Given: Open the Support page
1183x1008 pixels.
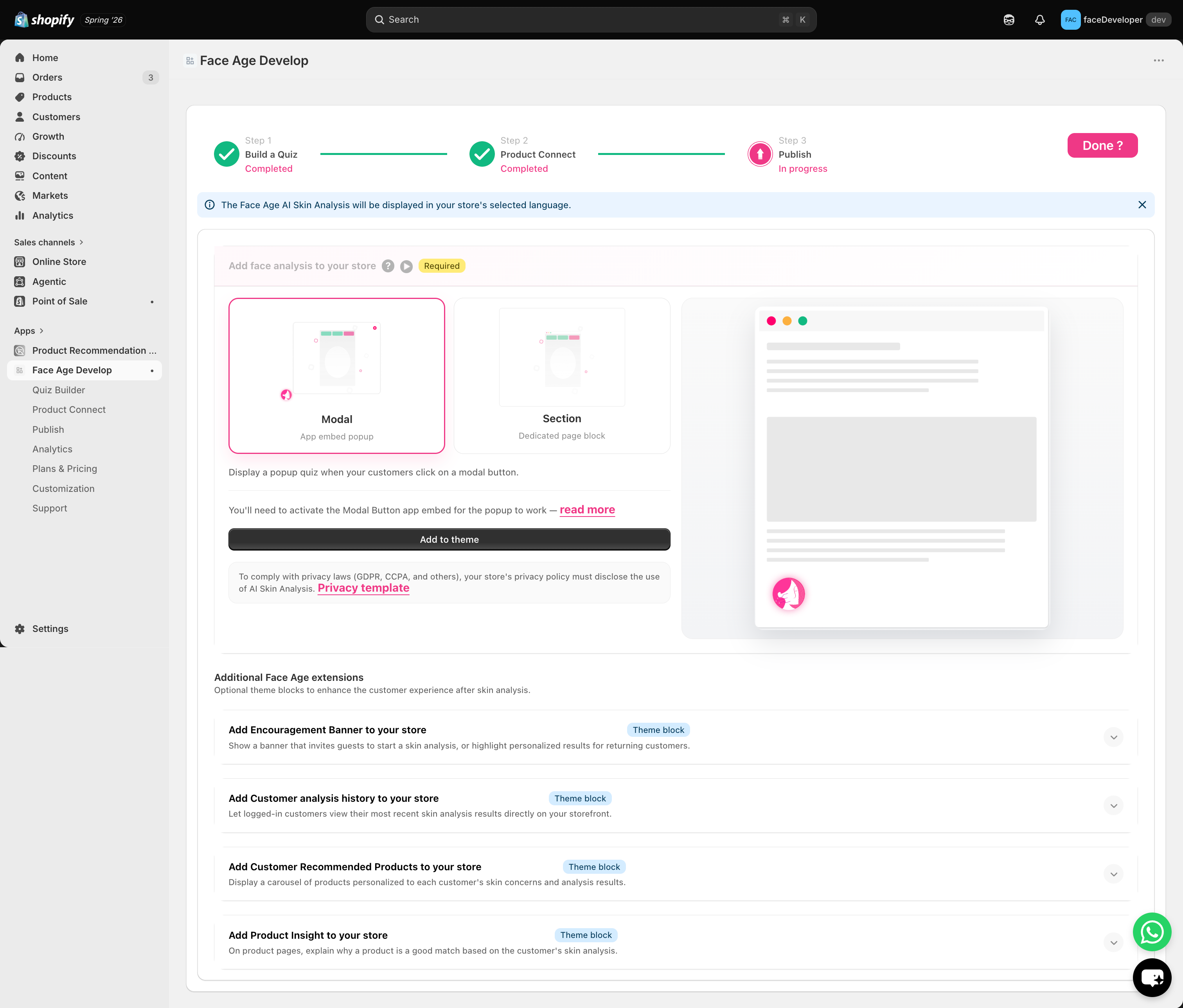Looking at the screenshot, I should pyautogui.click(x=50, y=508).
